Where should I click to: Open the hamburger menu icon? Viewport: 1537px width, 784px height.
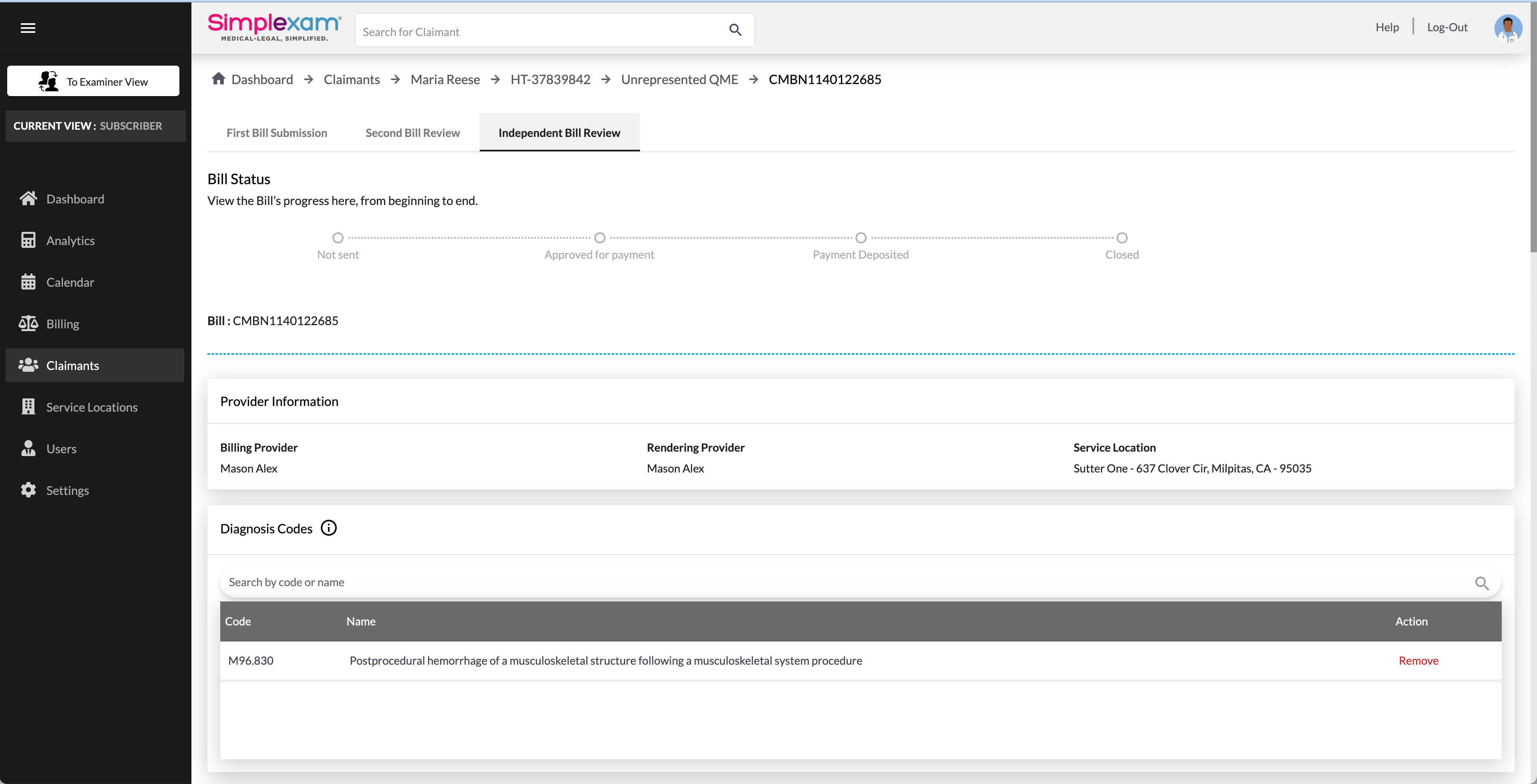click(28, 28)
